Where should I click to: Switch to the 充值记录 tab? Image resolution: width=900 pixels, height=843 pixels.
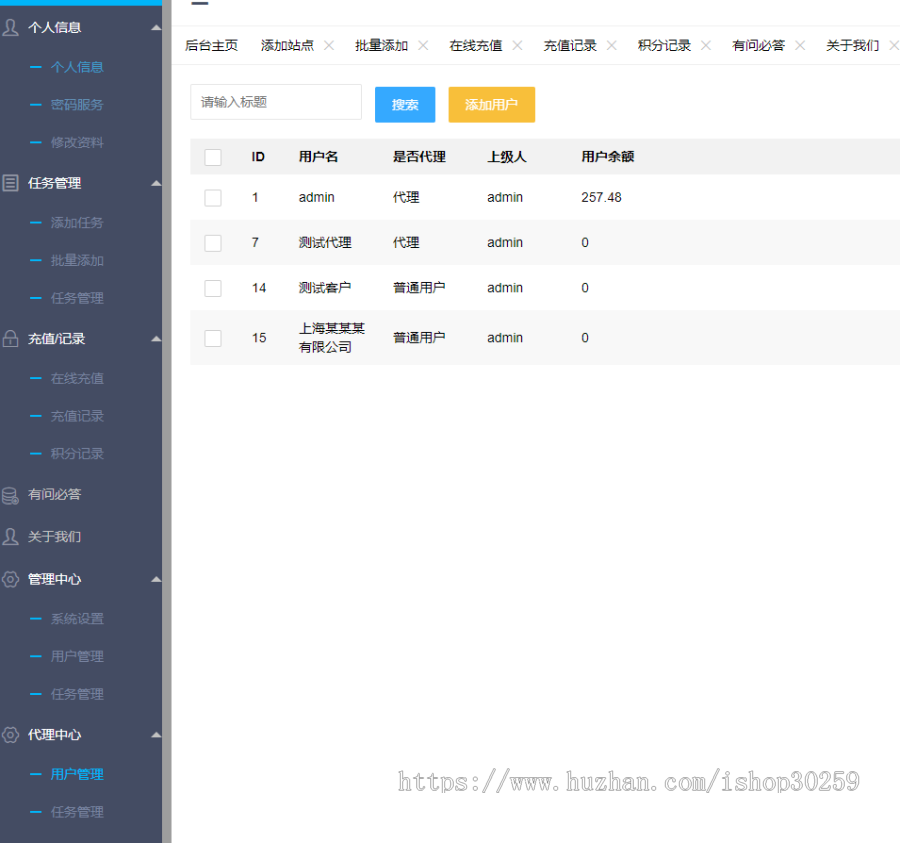(x=570, y=45)
